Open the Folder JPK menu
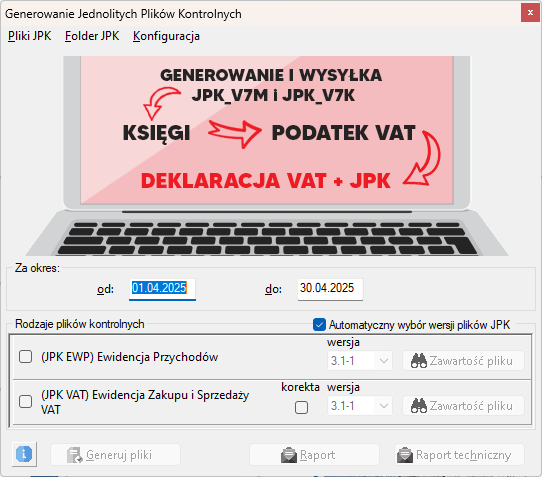This screenshot has height=477, width=542. [92, 36]
